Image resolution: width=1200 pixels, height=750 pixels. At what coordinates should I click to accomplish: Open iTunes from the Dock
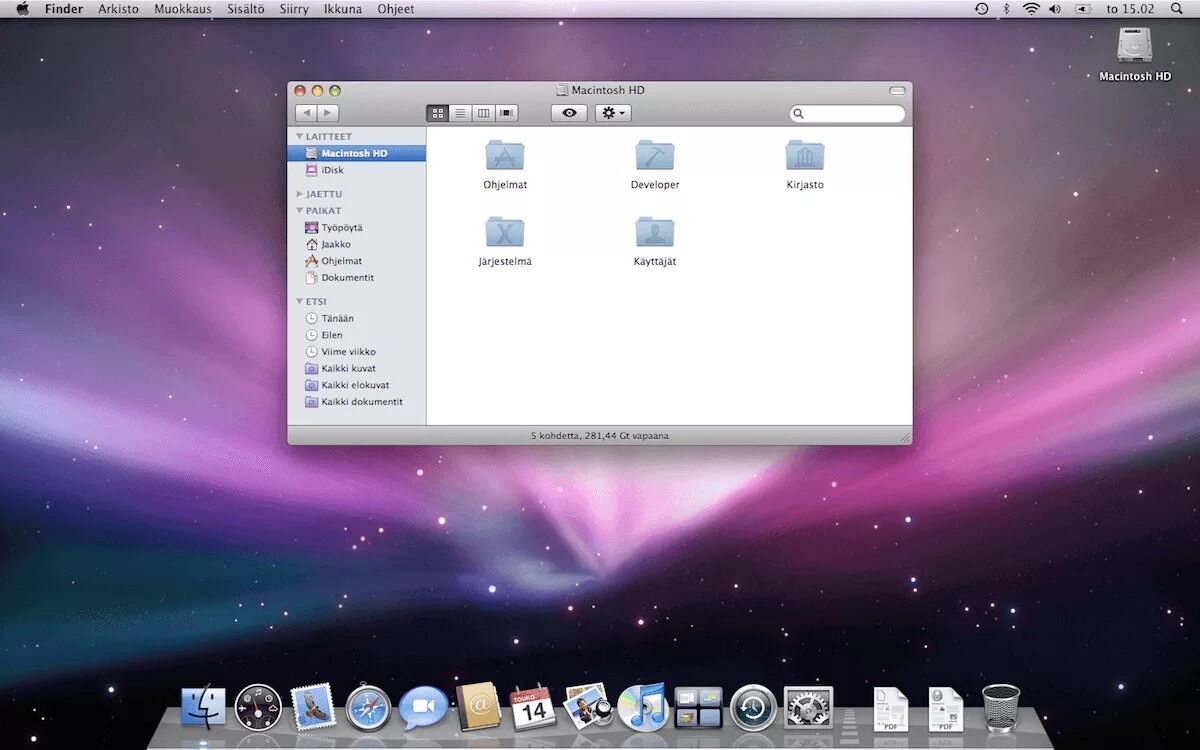pyautogui.click(x=642, y=707)
